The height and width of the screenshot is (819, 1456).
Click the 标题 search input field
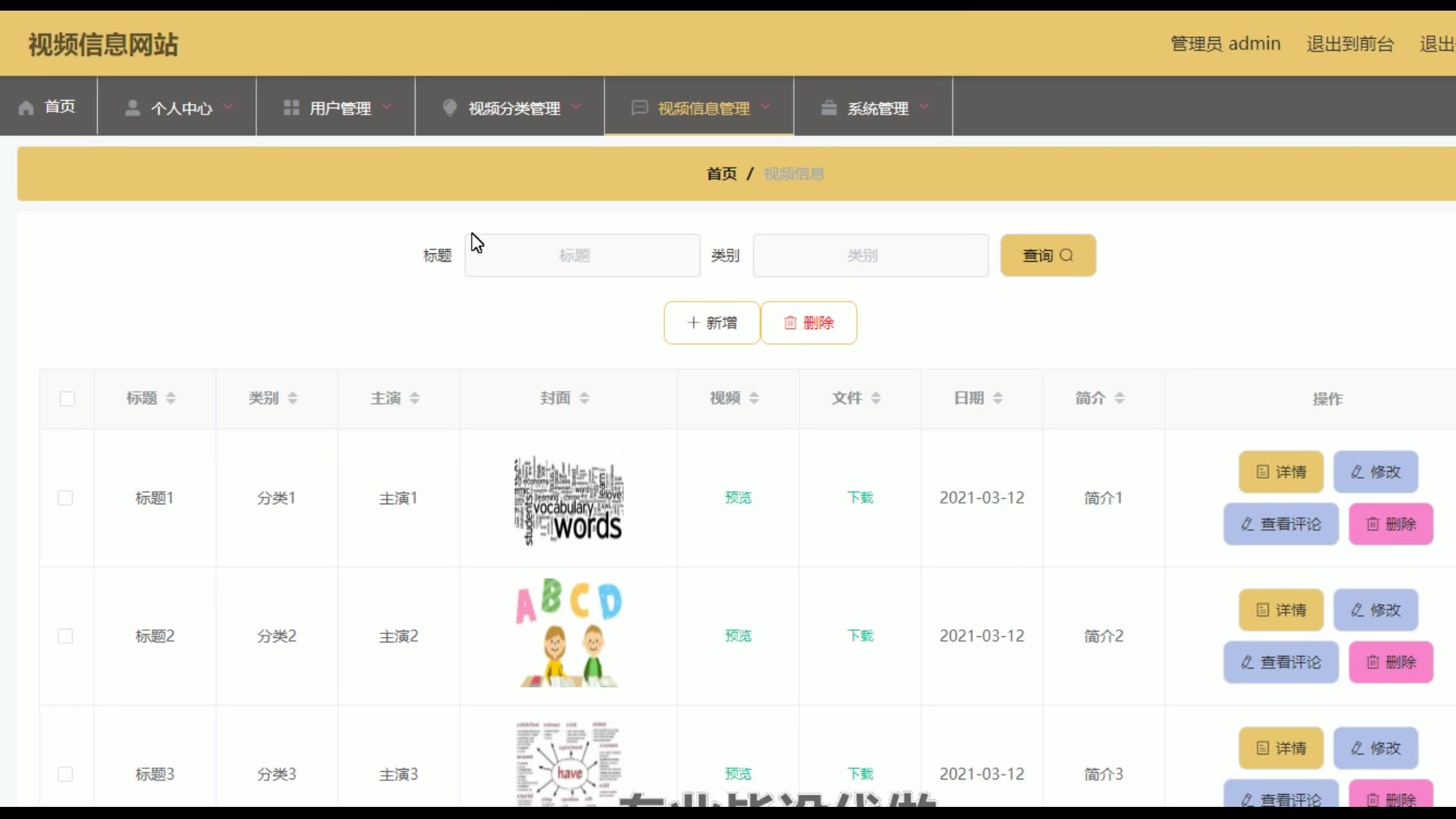coord(582,256)
